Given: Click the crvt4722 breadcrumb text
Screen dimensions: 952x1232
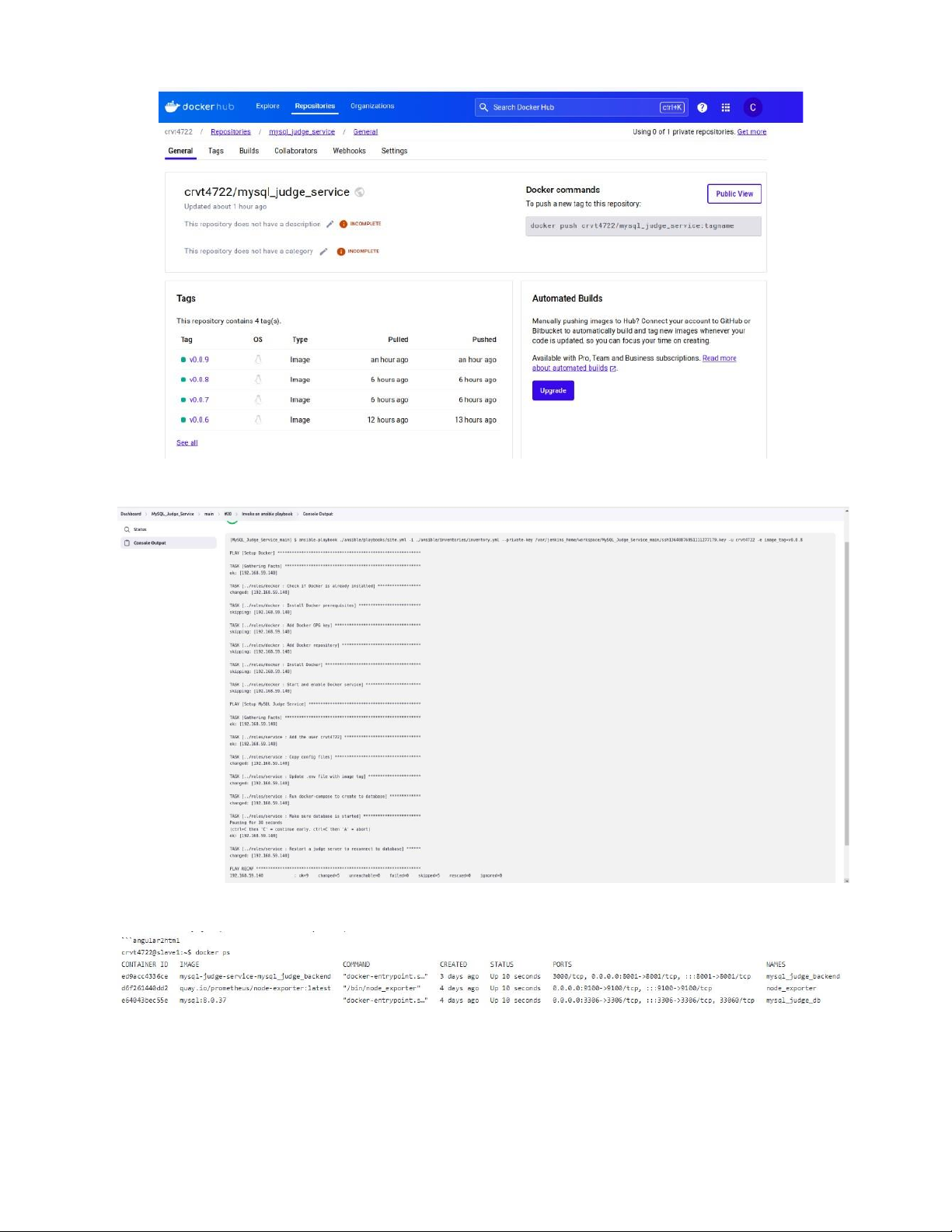Looking at the screenshot, I should click(x=179, y=132).
